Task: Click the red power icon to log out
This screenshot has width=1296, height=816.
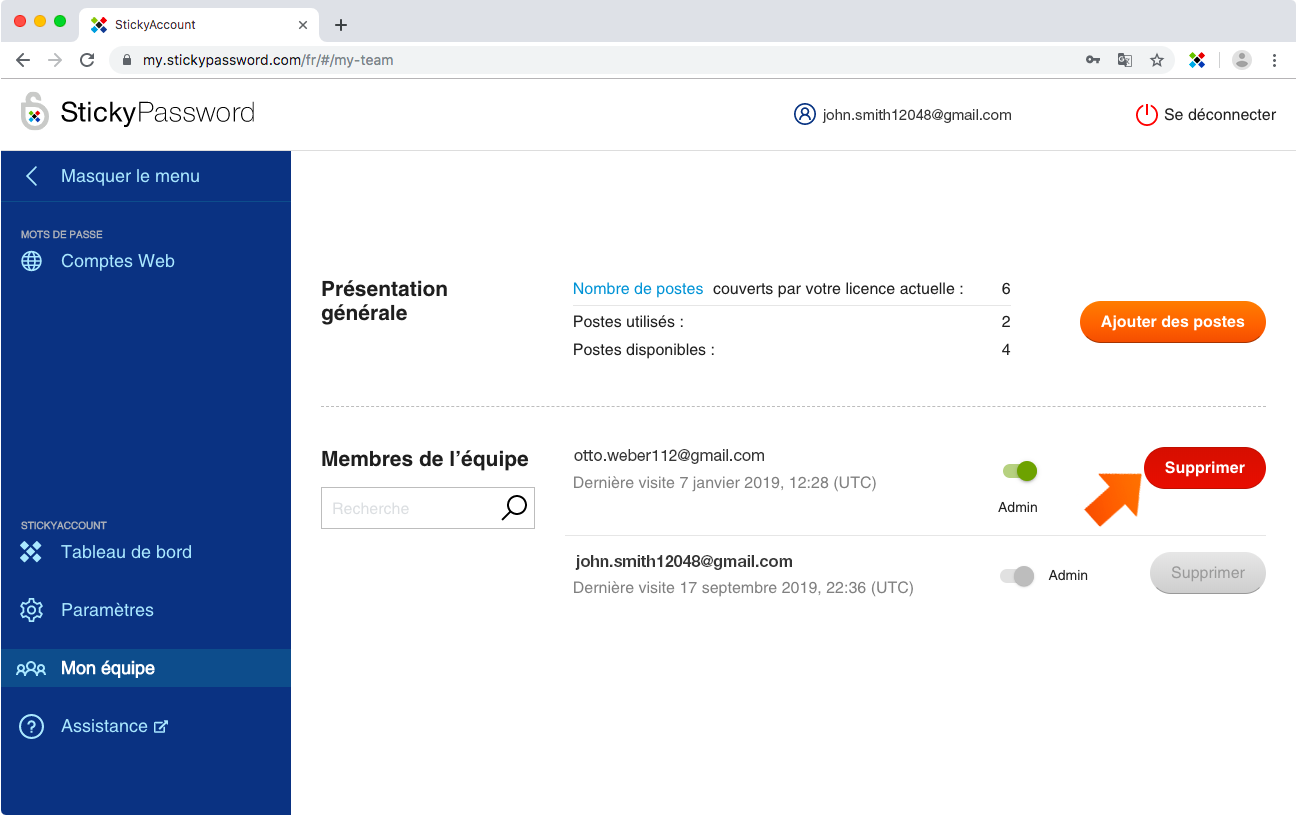Action: (x=1146, y=115)
